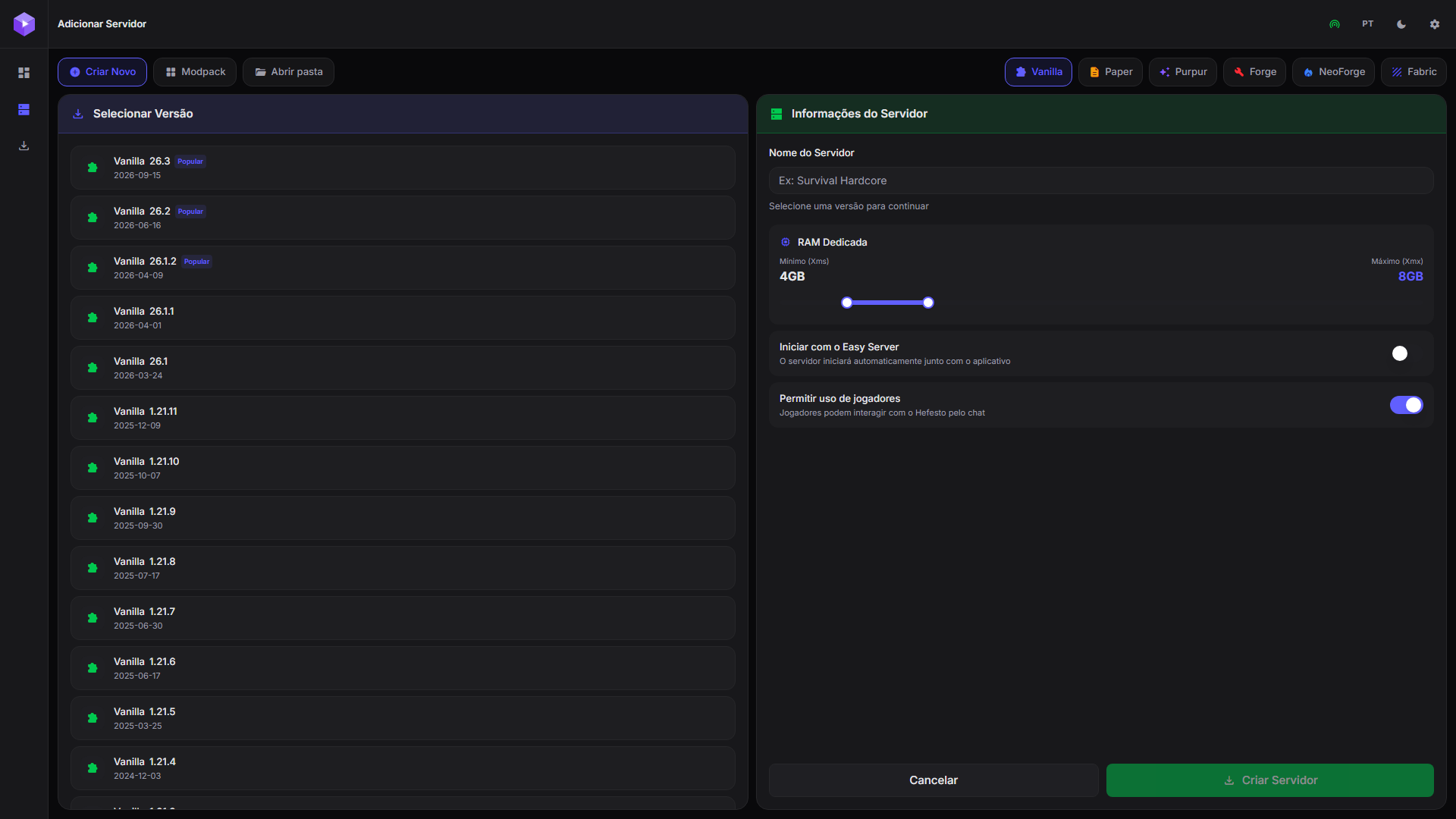Select the Forge server type

[x=1254, y=72]
